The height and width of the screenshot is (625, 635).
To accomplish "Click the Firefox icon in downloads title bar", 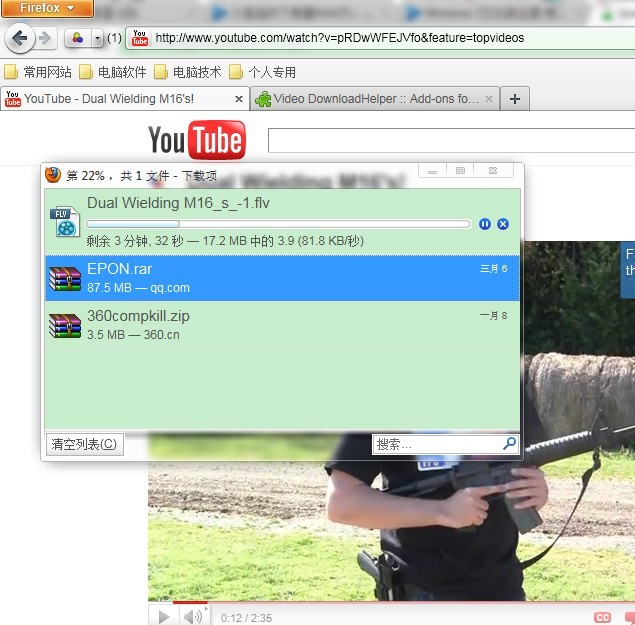I will point(53,175).
